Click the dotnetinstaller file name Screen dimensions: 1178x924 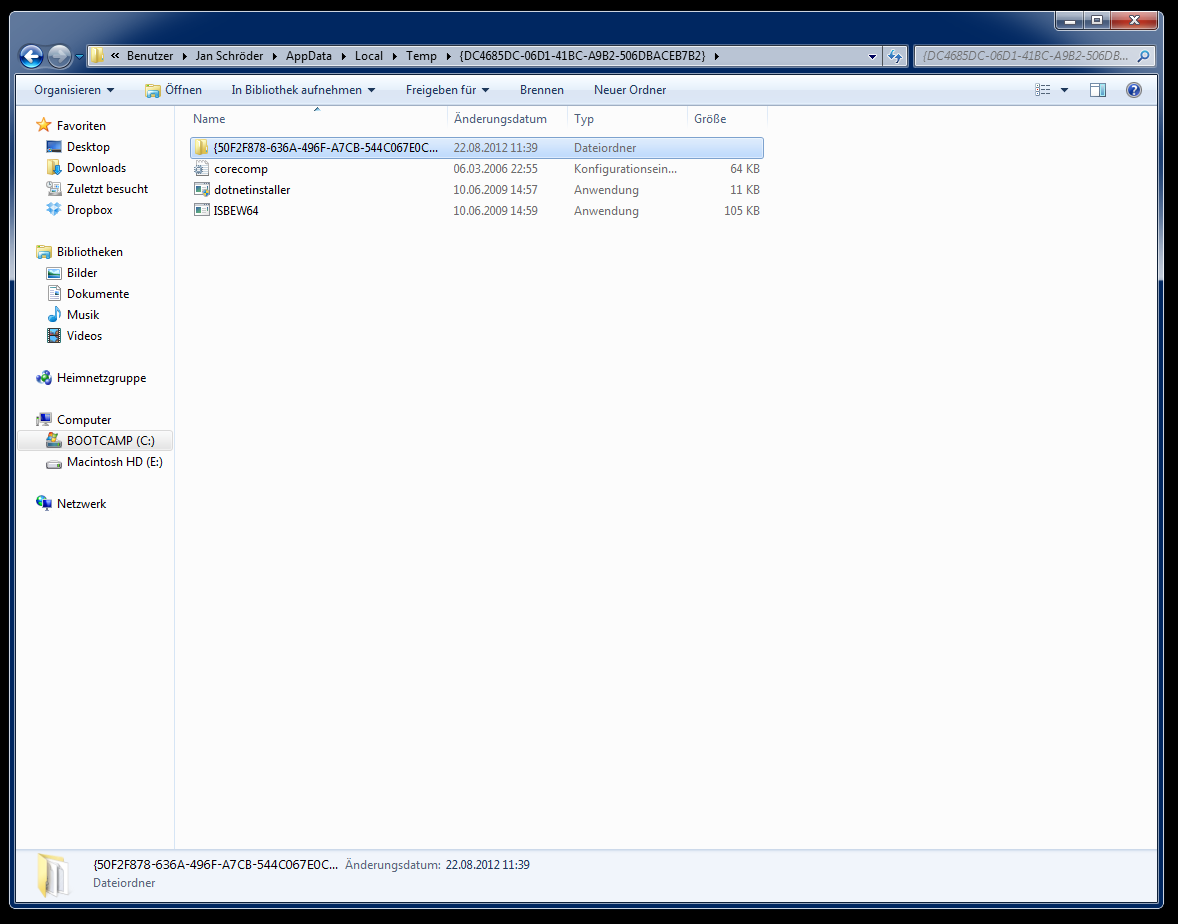point(252,190)
